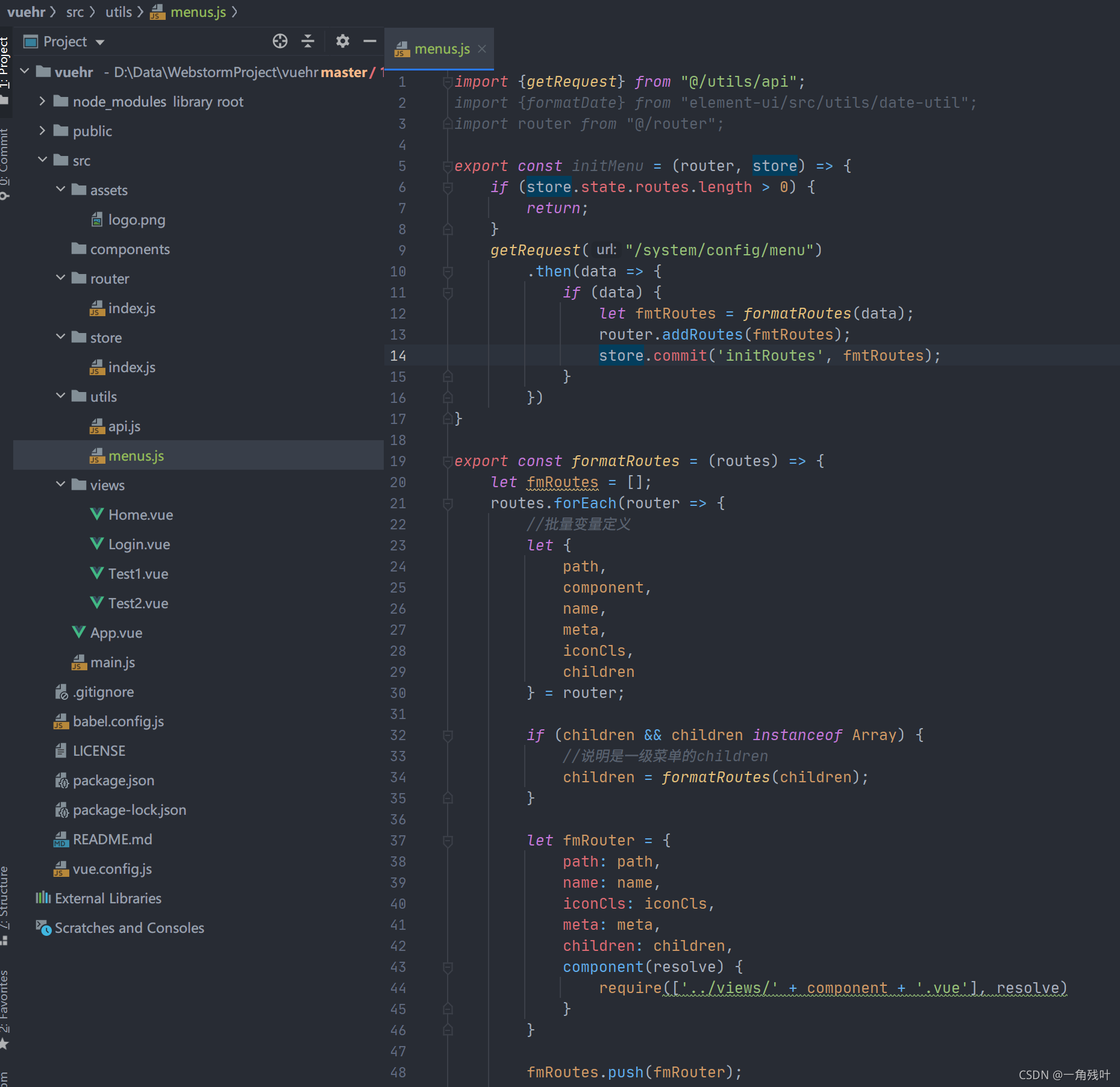Open Home.vue Vue file icon
1120x1087 pixels.
pyautogui.click(x=97, y=514)
